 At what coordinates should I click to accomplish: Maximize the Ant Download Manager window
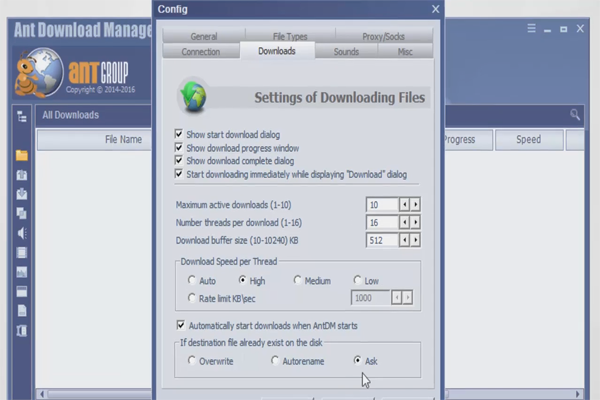(x=564, y=29)
